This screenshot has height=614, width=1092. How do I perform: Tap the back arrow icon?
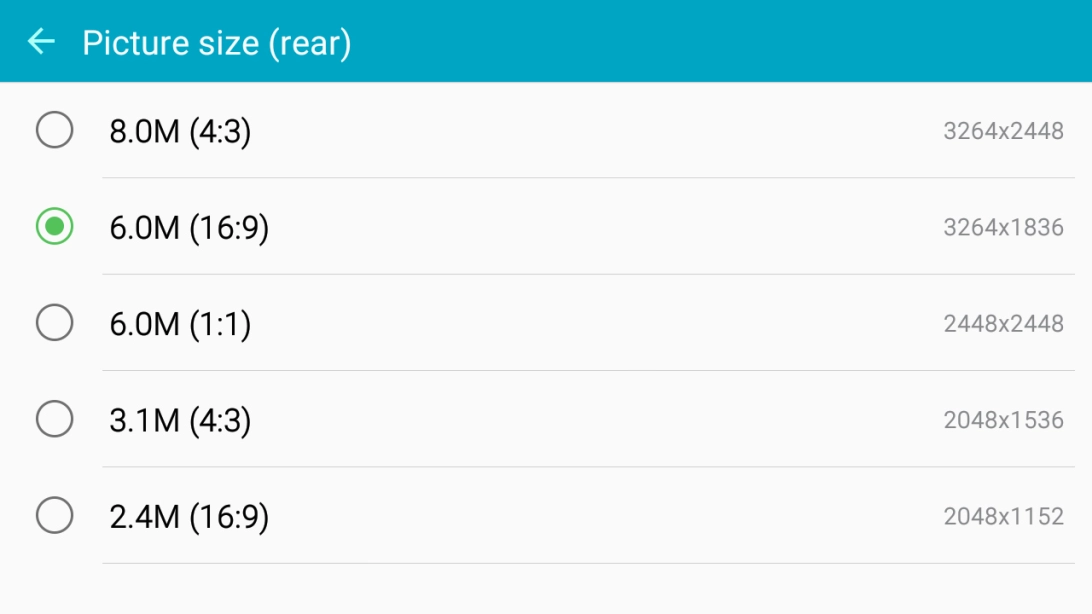tap(41, 41)
